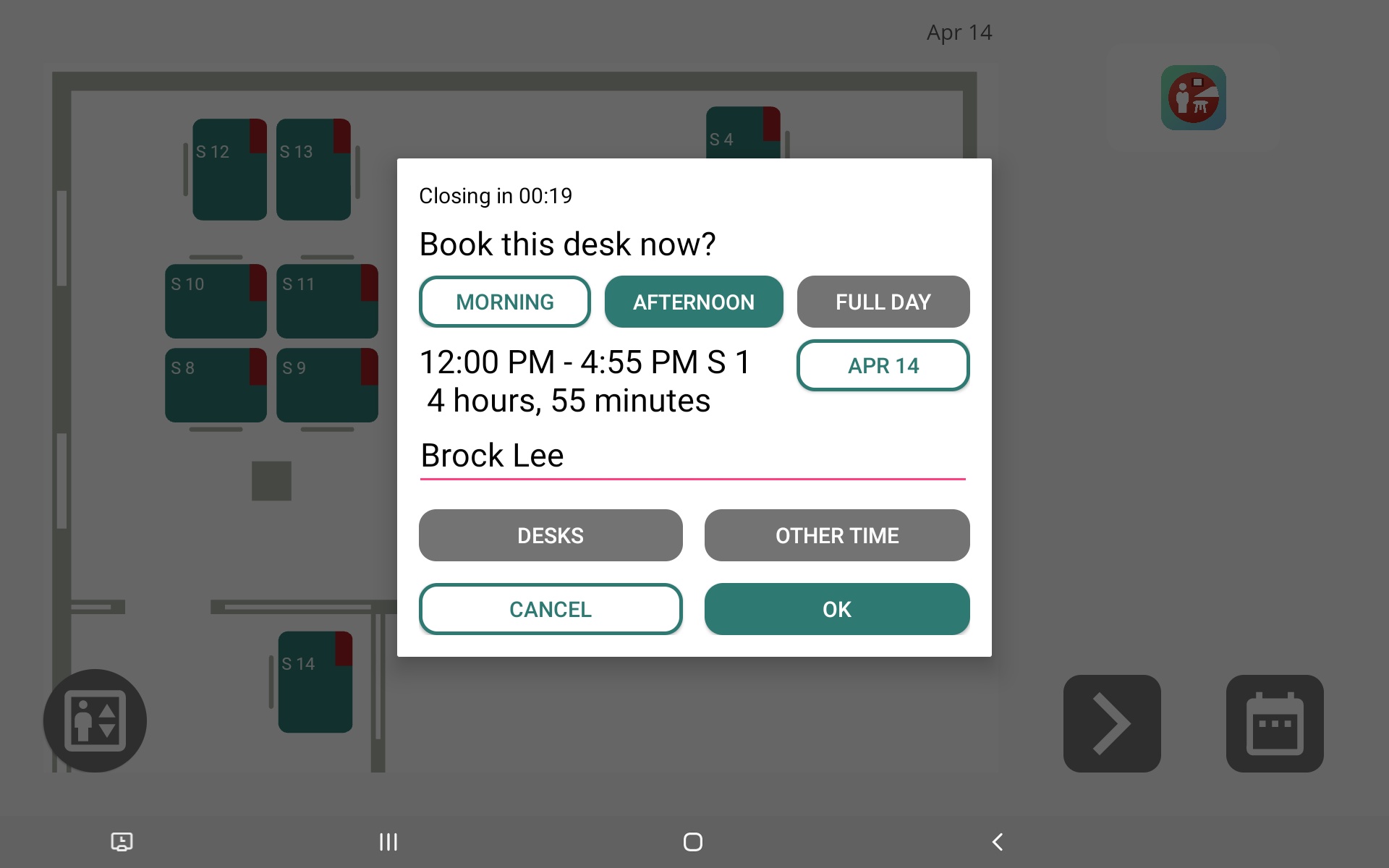Edit the name field showing Brock Lee
This screenshot has height=868, width=1389.
coord(693,456)
